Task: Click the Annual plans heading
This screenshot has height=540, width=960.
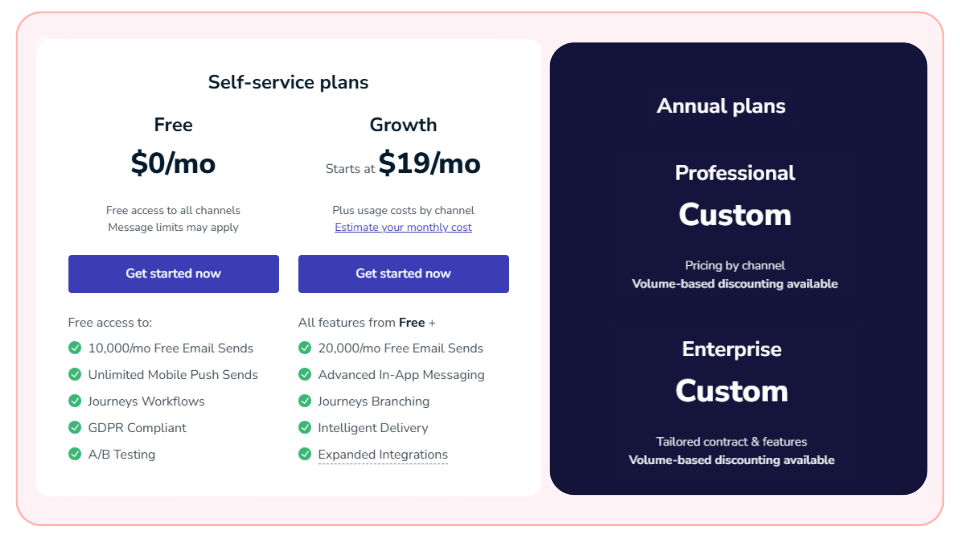Action: [721, 106]
